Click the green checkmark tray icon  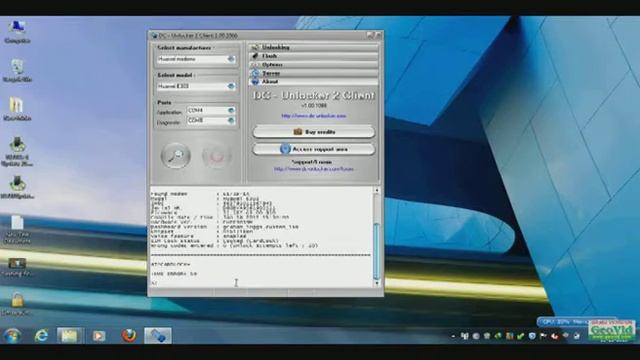point(521,336)
